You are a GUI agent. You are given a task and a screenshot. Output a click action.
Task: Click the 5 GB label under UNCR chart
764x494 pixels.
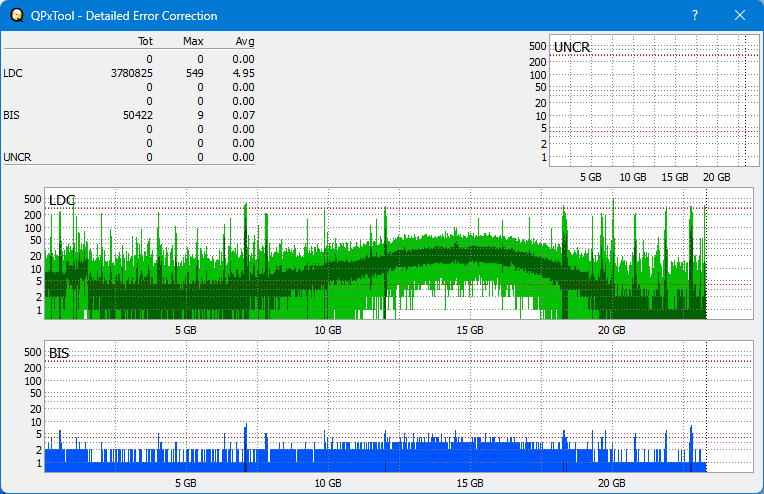pos(591,177)
